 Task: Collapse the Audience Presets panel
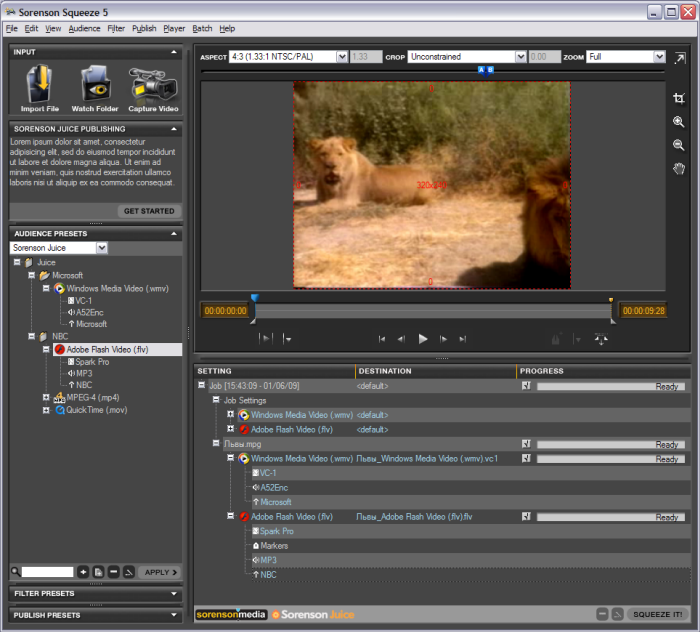pyautogui.click(x=174, y=234)
